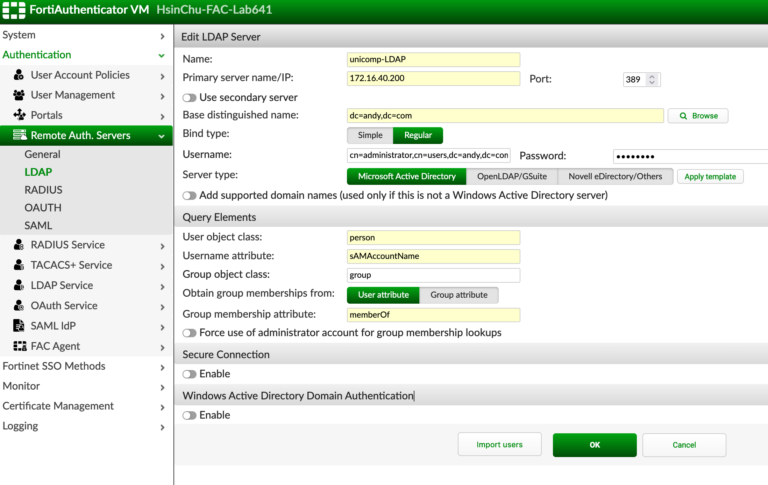The height and width of the screenshot is (485, 768).
Task: Open the LDAP submenu item
Action: pyautogui.click(x=38, y=172)
